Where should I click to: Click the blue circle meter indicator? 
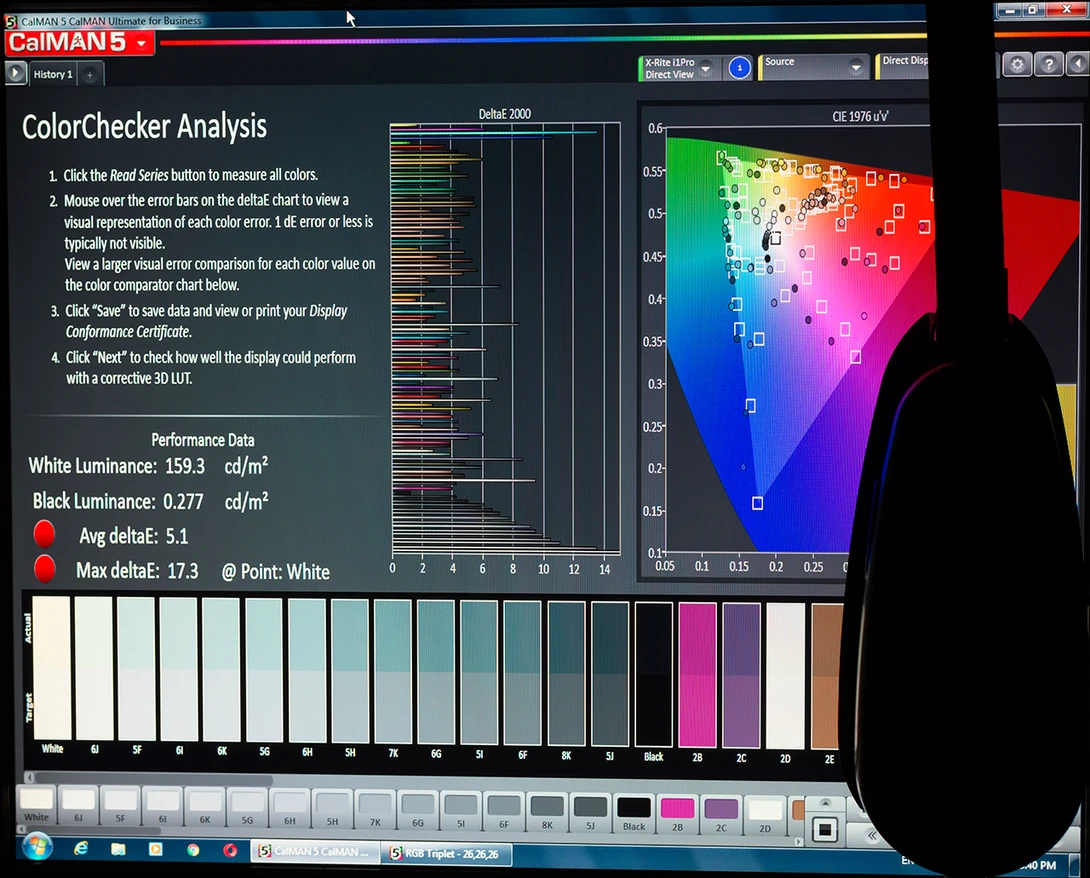click(740, 68)
